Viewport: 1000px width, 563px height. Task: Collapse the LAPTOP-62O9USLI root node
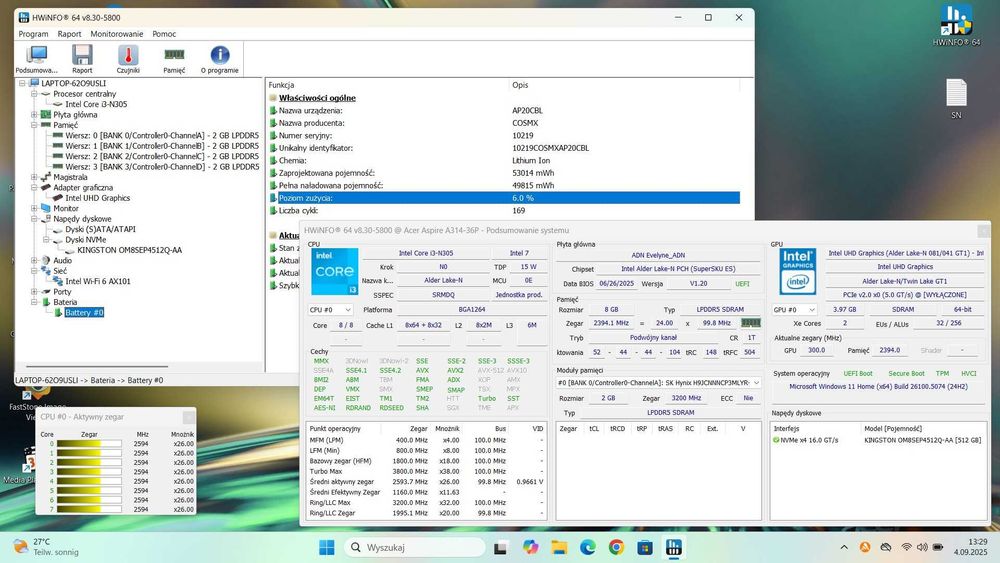(22, 83)
